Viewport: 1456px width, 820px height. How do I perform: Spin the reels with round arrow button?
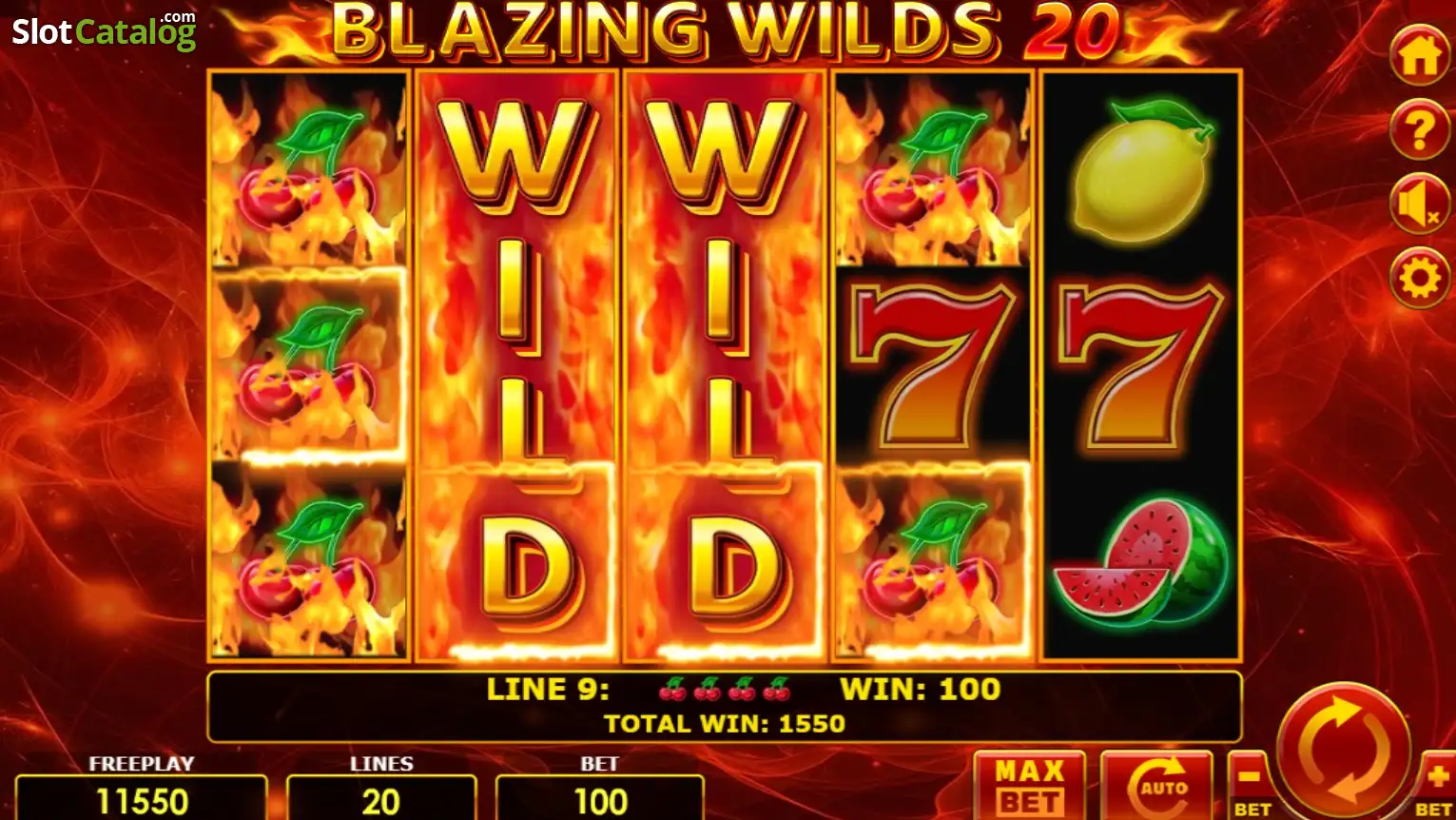click(x=1343, y=749)
